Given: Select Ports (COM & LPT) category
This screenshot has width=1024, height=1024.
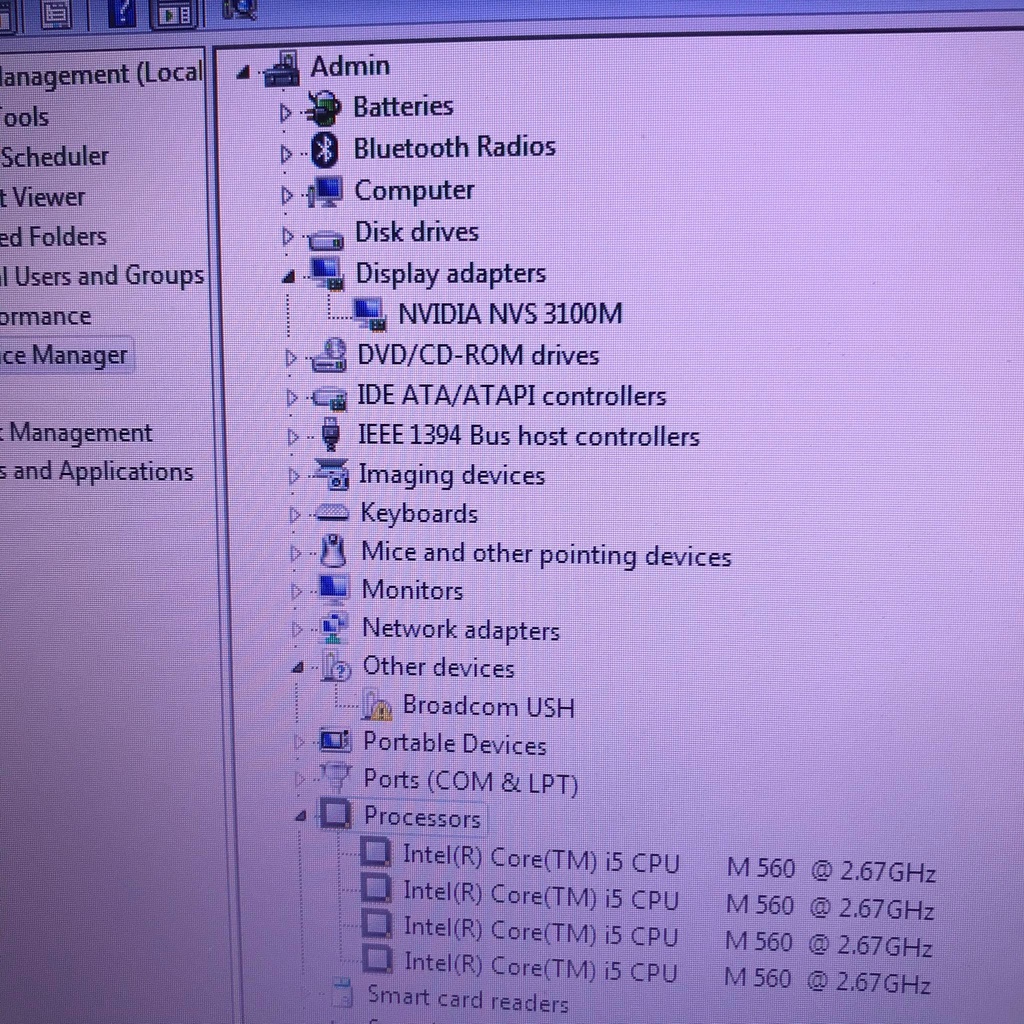Looking at the screenshot, I should 470,781.
